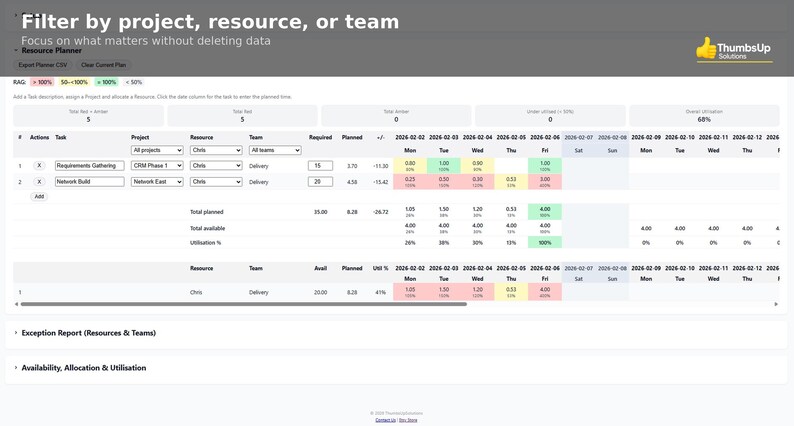Open the All teams filter dropdown
The image size is (794, 426).
(275, 150)
